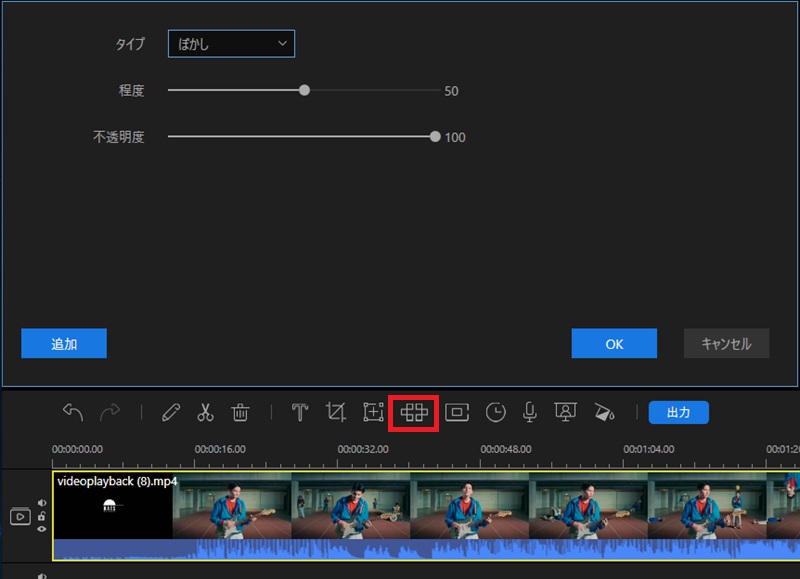Screen dimensions: 800x579
Task: Click the scissors split tool
Action: pyautogui.click(x=205, y=412)
